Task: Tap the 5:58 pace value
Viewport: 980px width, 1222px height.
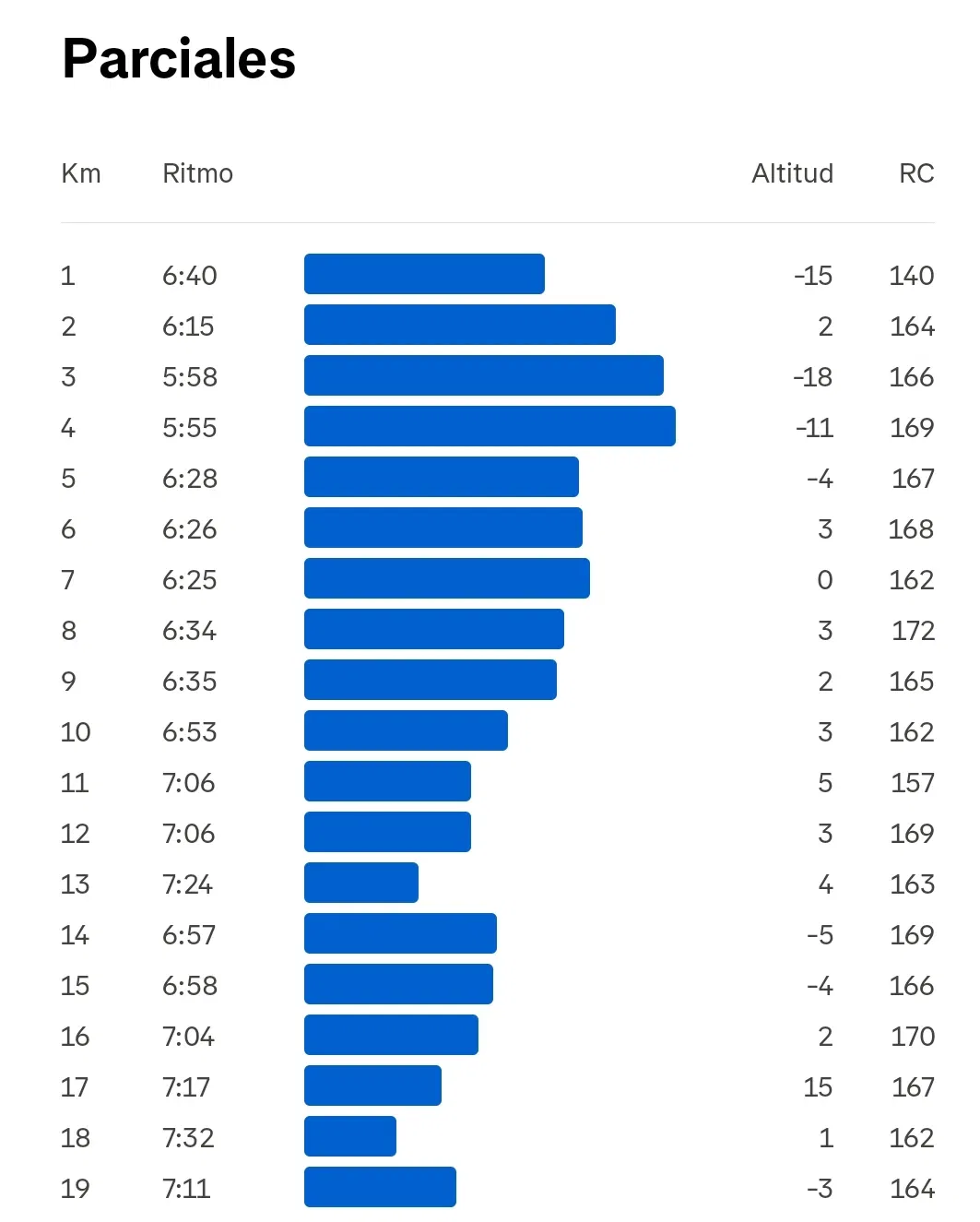Action: pyautogui.click(x=190, y=376)
